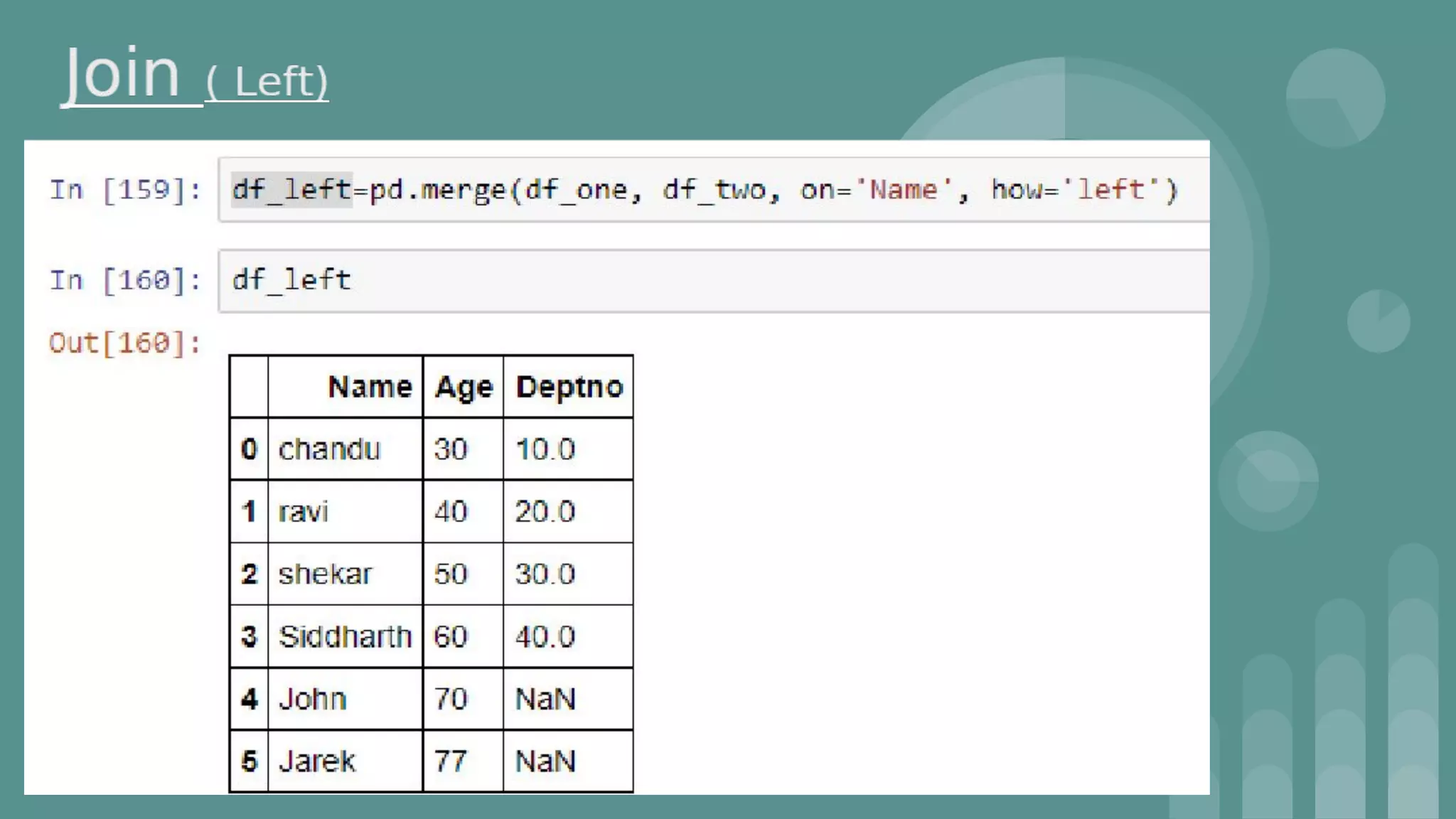Click the 'Name' column header
1456x819 pixels.
click(x=369, y=387)
